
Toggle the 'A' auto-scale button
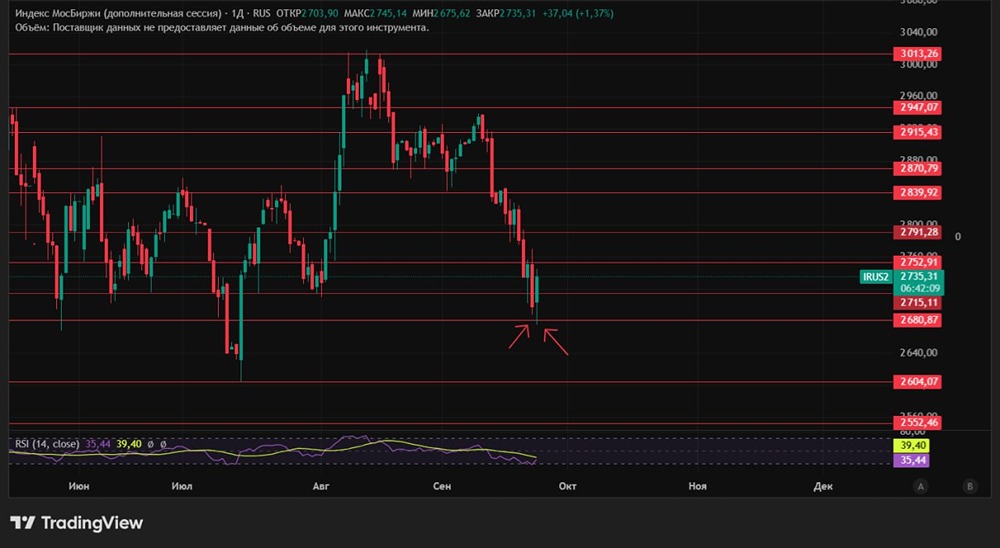click(x=920, y=486)
